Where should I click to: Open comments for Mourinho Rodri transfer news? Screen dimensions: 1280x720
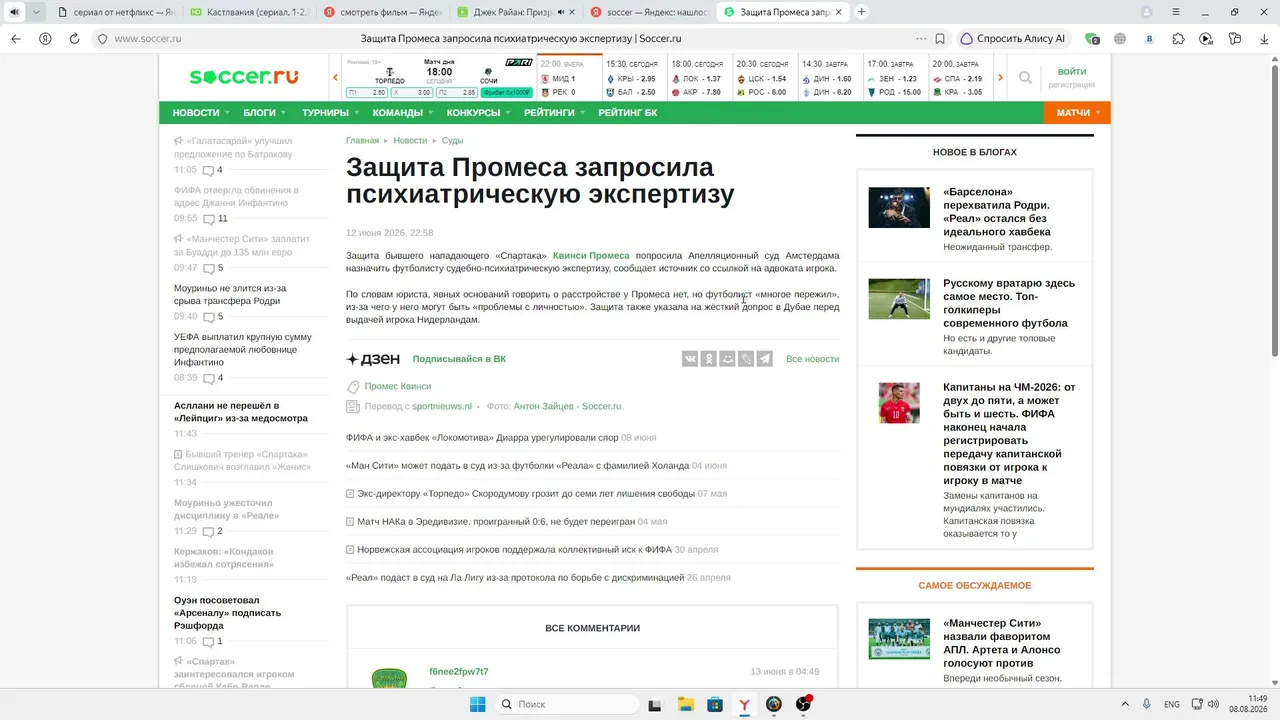(213, 317)
